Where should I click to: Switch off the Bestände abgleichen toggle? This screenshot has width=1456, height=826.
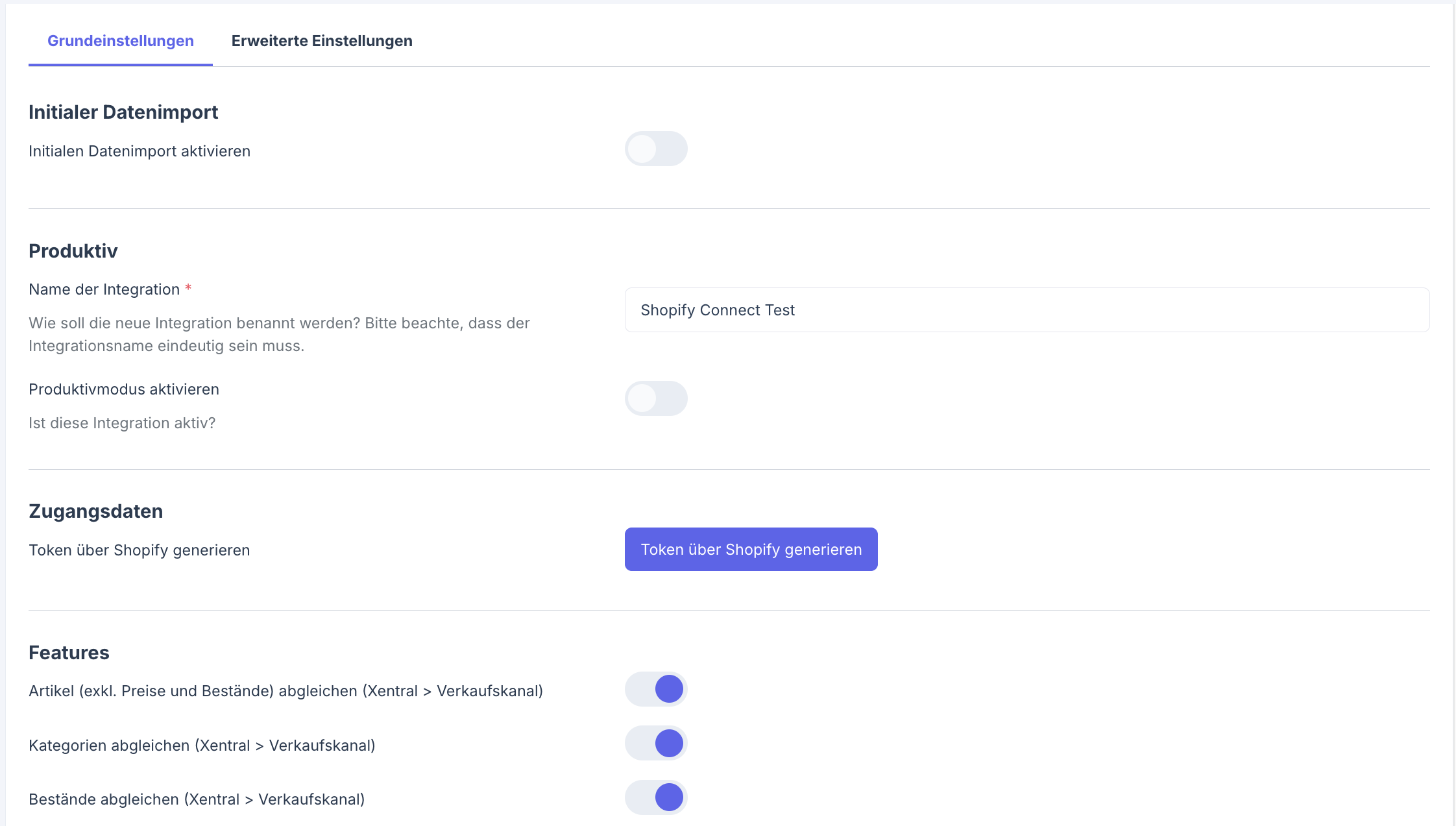(x=656, y=797)
